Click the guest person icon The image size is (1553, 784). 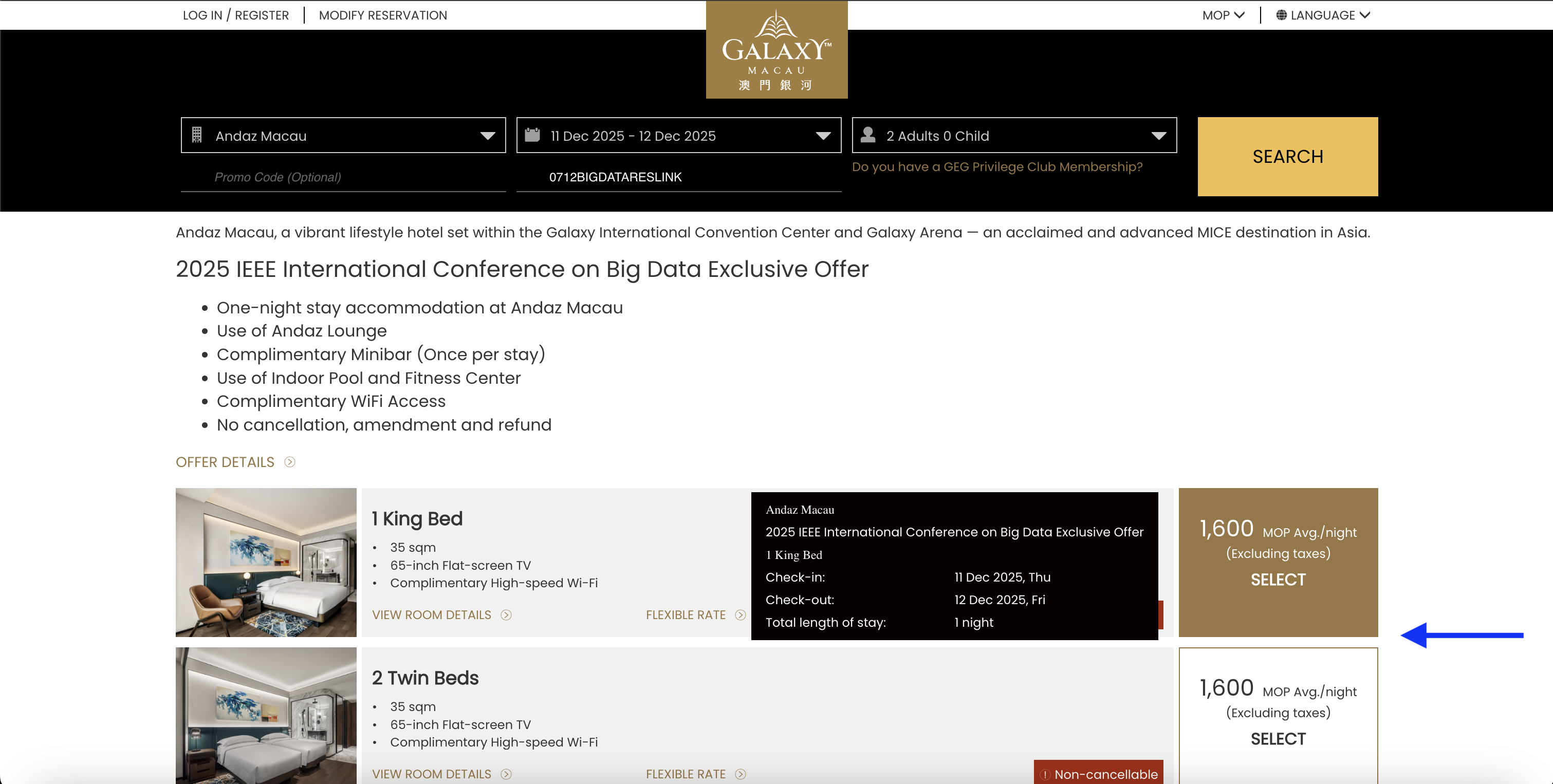tap(867, 135)
